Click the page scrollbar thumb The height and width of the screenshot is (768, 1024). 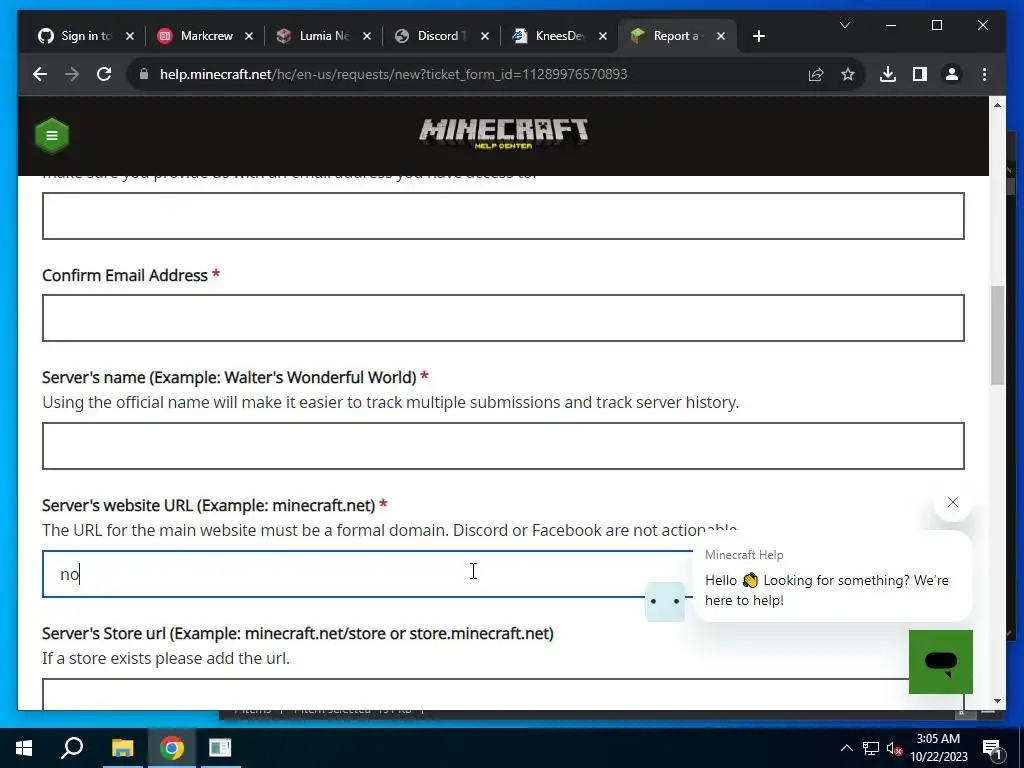click(997, 335)
